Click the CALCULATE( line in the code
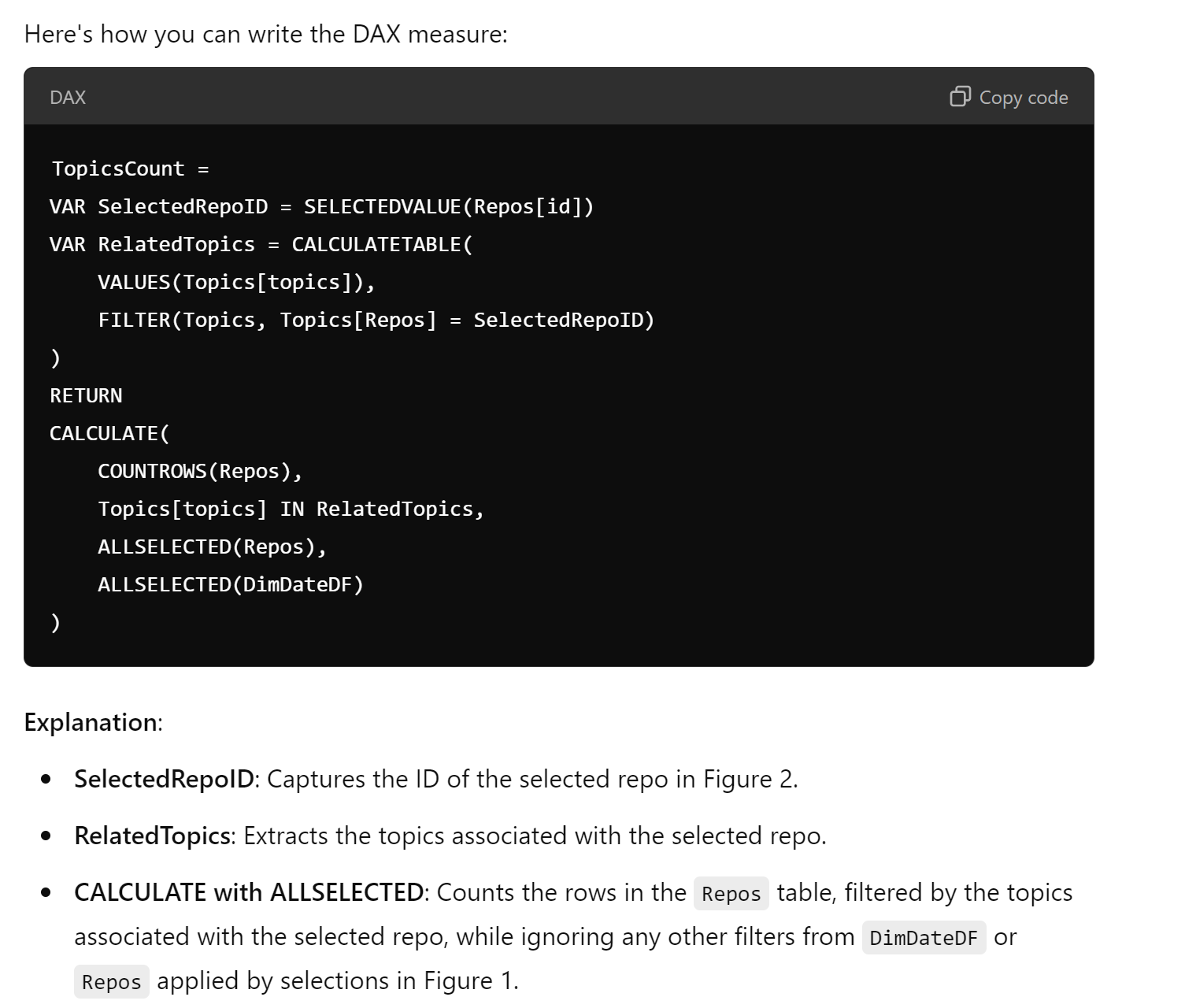 pyautogui.click(x=109, y=434)
